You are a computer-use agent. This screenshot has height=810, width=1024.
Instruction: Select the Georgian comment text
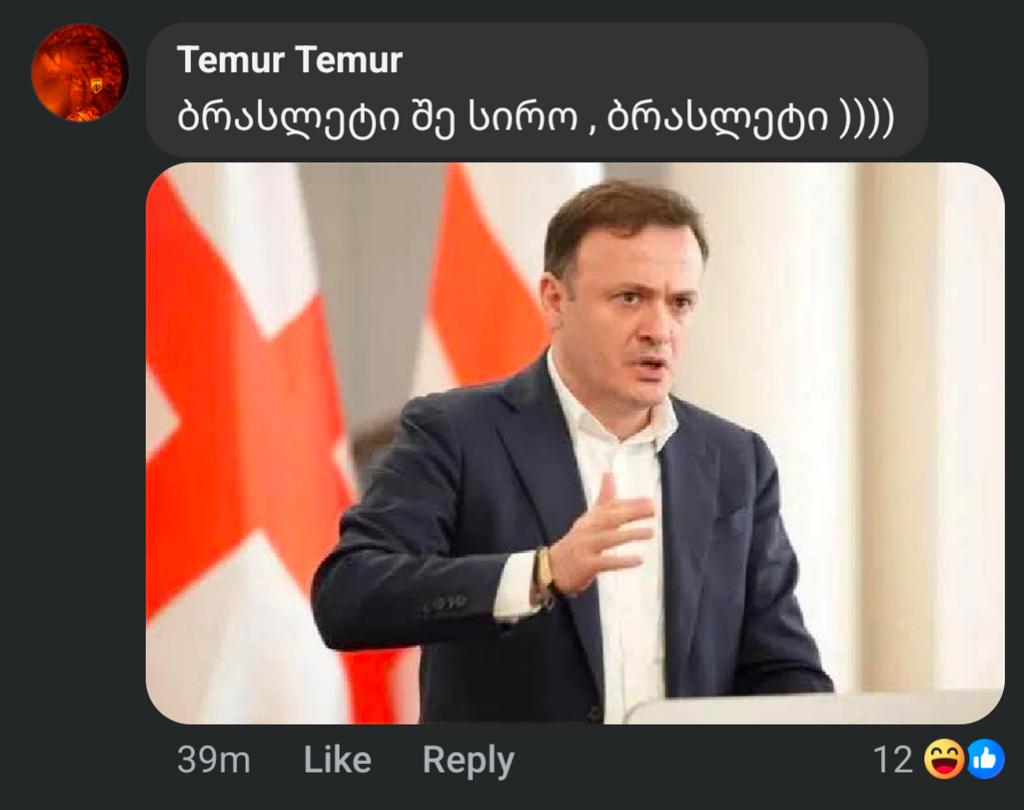tap(540, 115)
